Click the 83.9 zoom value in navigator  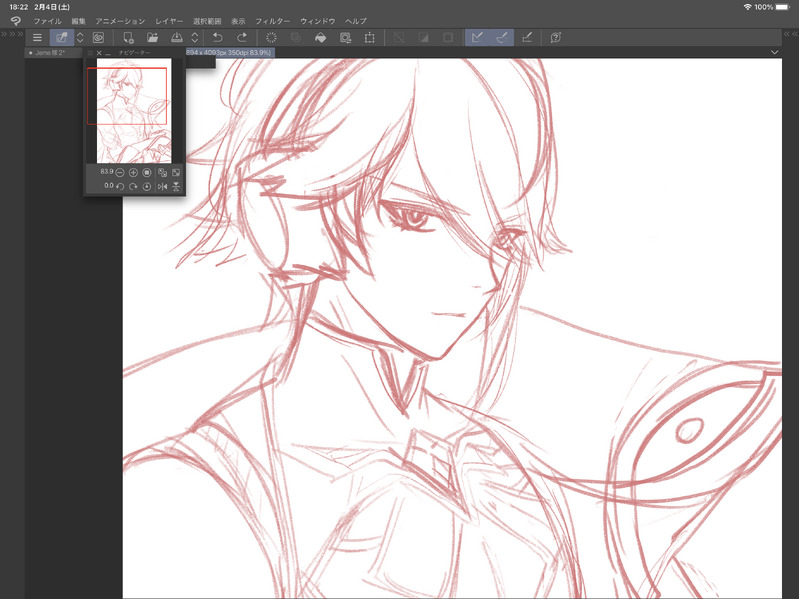pyautogui.click(x=106, y=172)
